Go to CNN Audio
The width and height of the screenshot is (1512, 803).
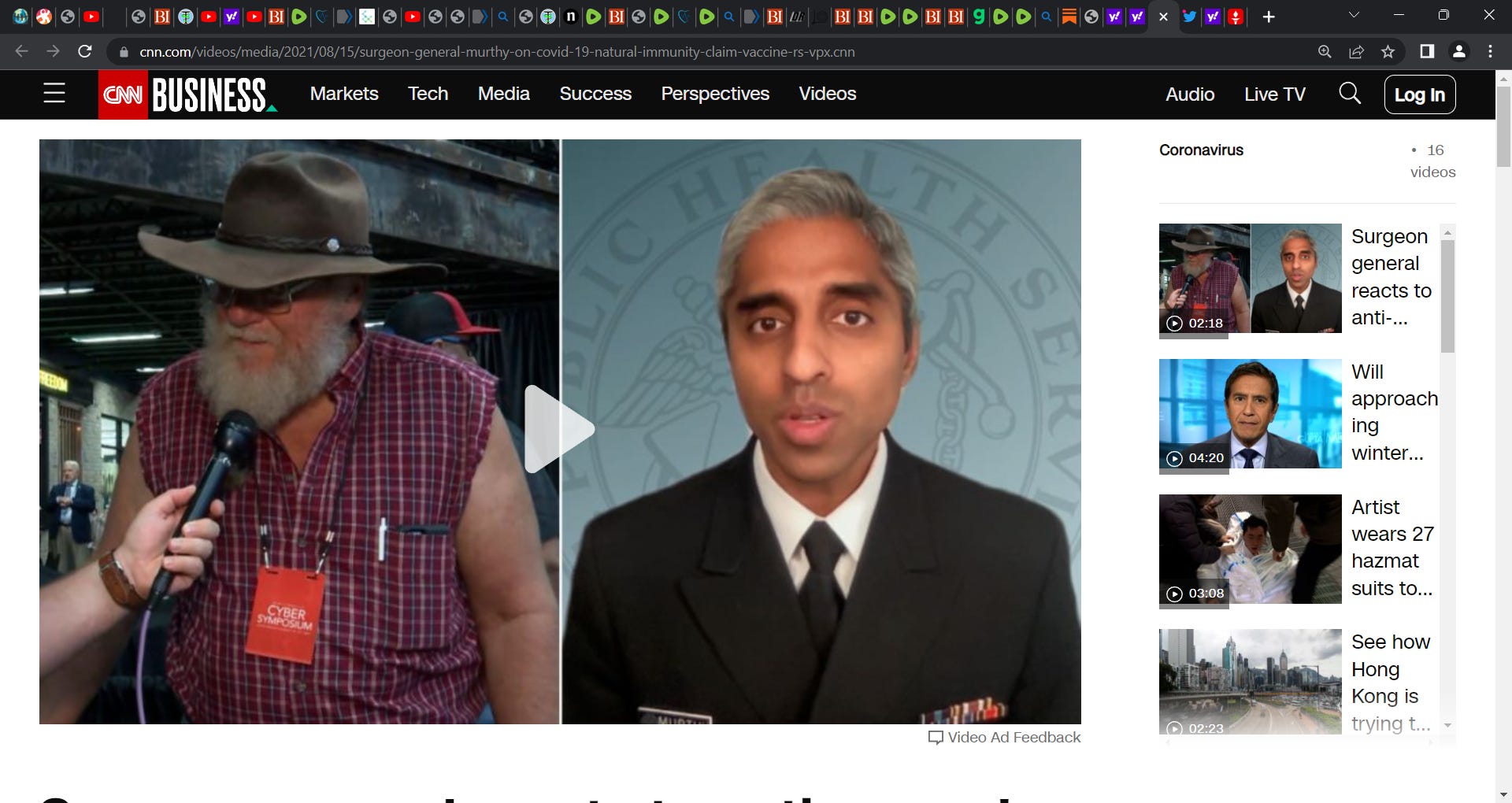click(x=1190, y=94)
